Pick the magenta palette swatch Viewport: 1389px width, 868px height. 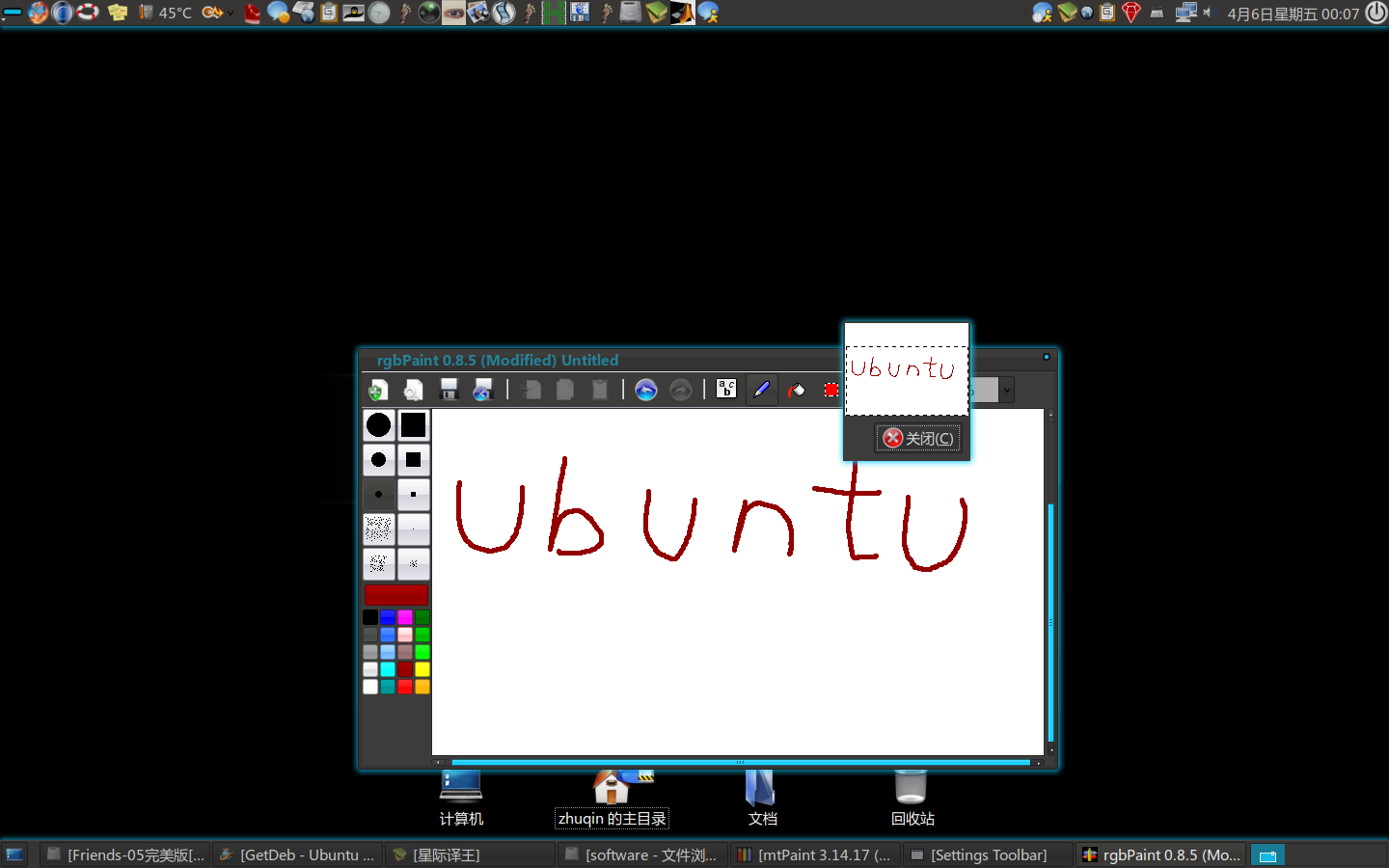tap(405, 617)
